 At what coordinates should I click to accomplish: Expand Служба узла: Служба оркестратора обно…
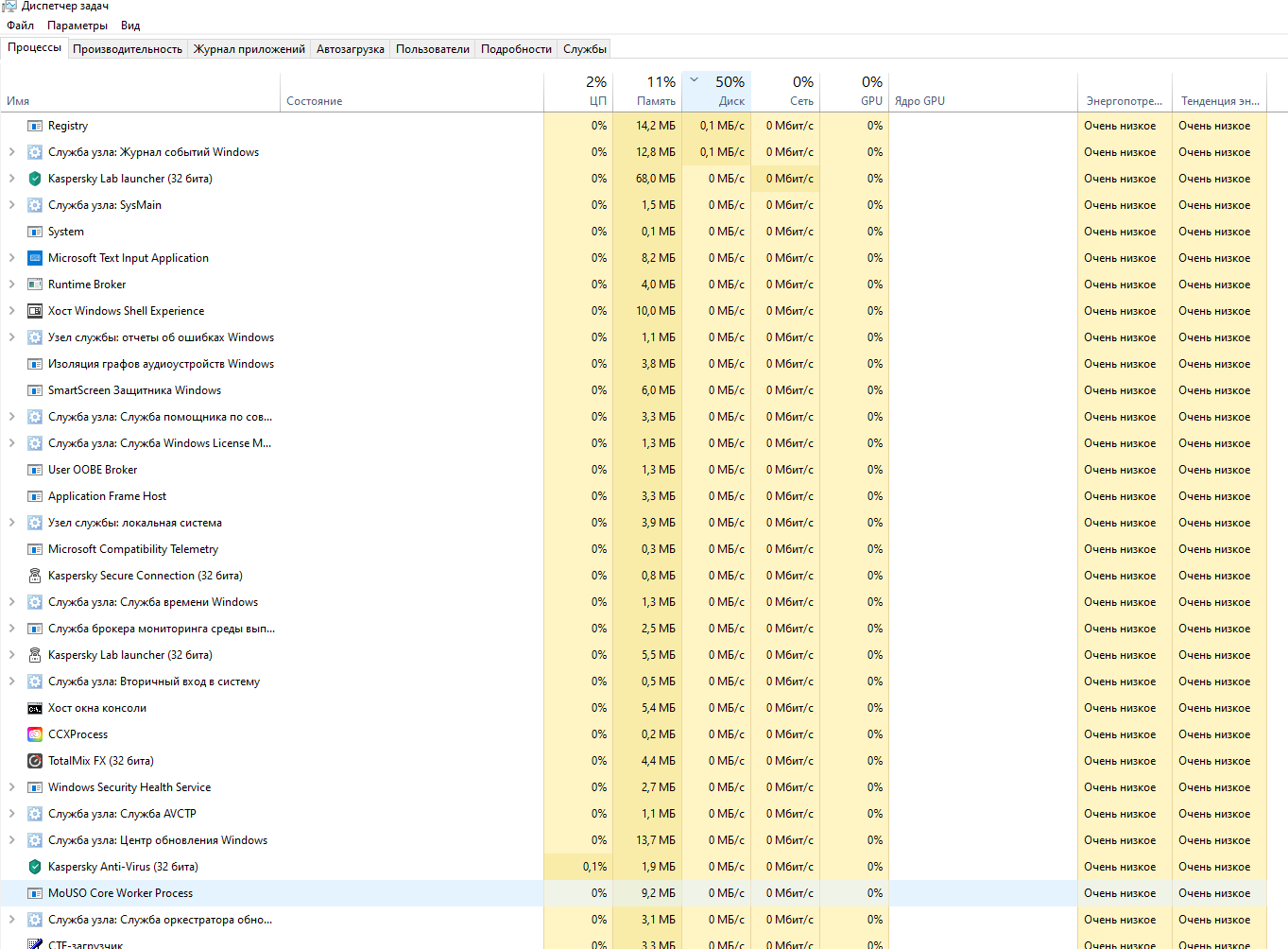coord(11,920)
